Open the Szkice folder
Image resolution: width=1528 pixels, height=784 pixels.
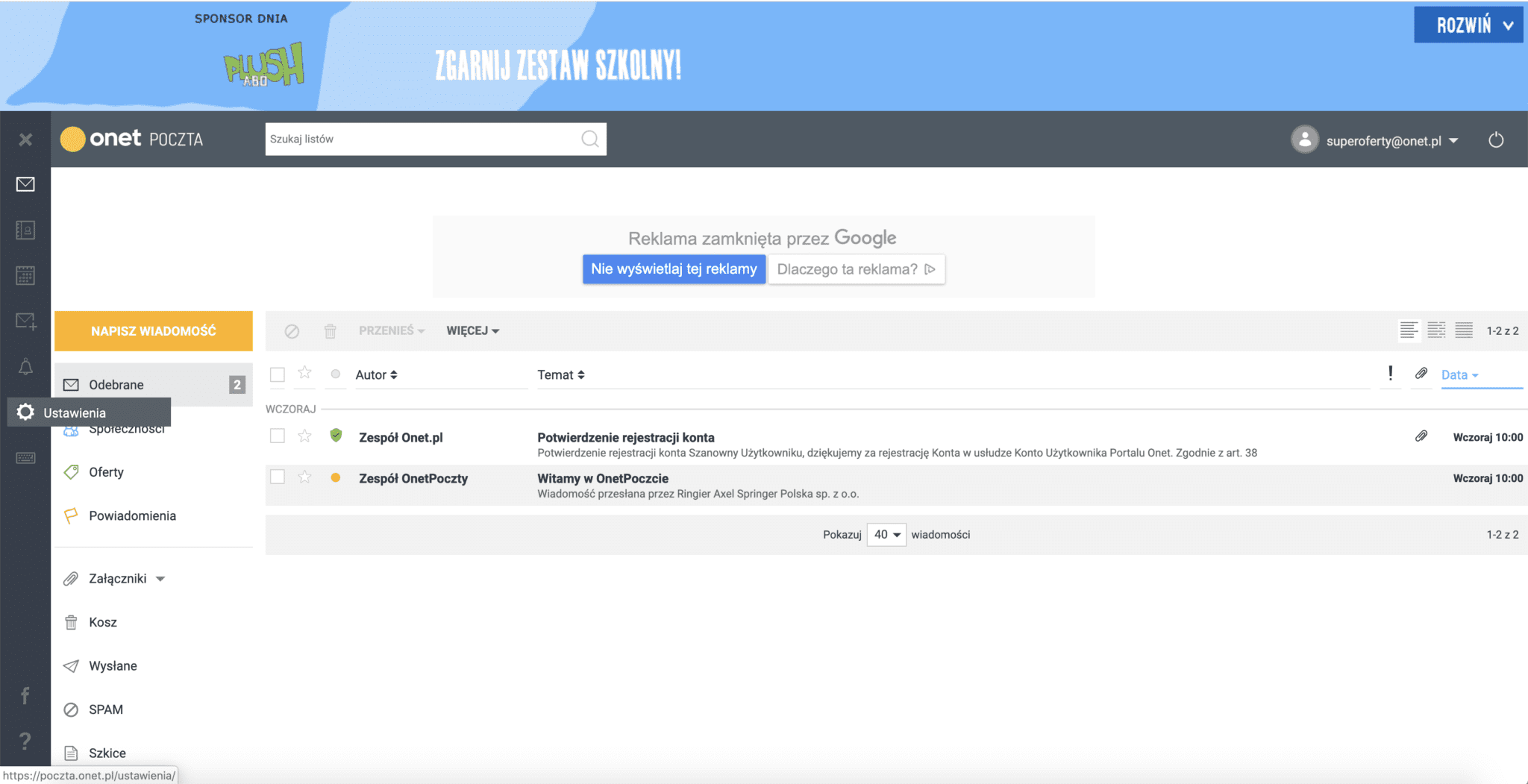pyautogui.click(x=107, y=753)
